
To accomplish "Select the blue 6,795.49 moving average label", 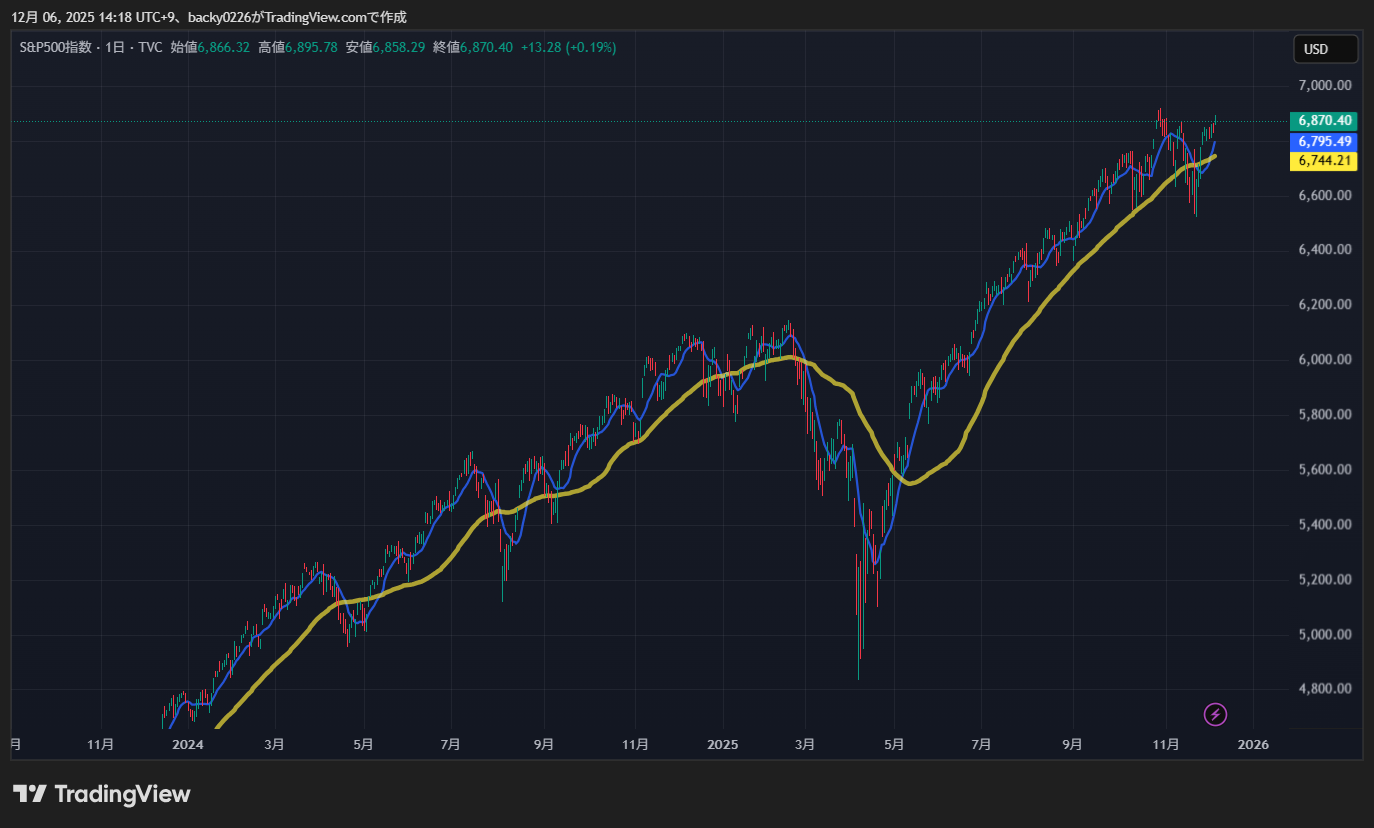I will click(1325, 142).
